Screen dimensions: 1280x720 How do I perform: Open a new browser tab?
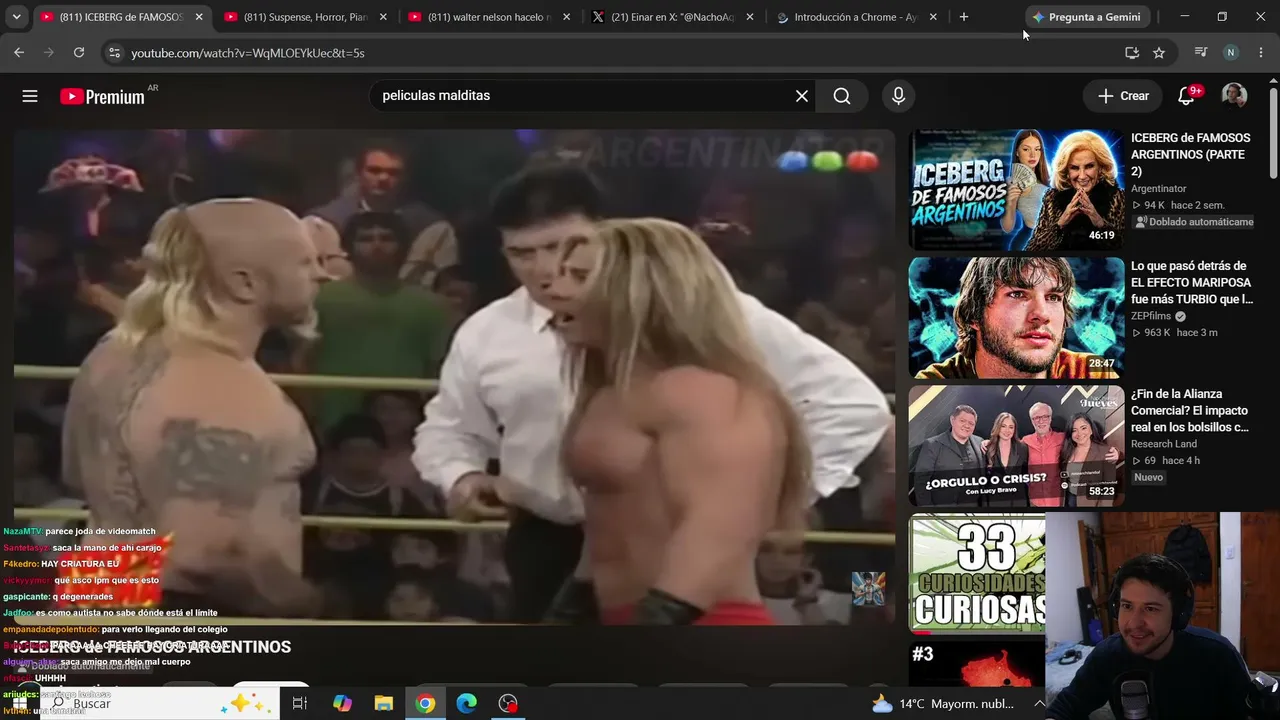pos(964,17)
